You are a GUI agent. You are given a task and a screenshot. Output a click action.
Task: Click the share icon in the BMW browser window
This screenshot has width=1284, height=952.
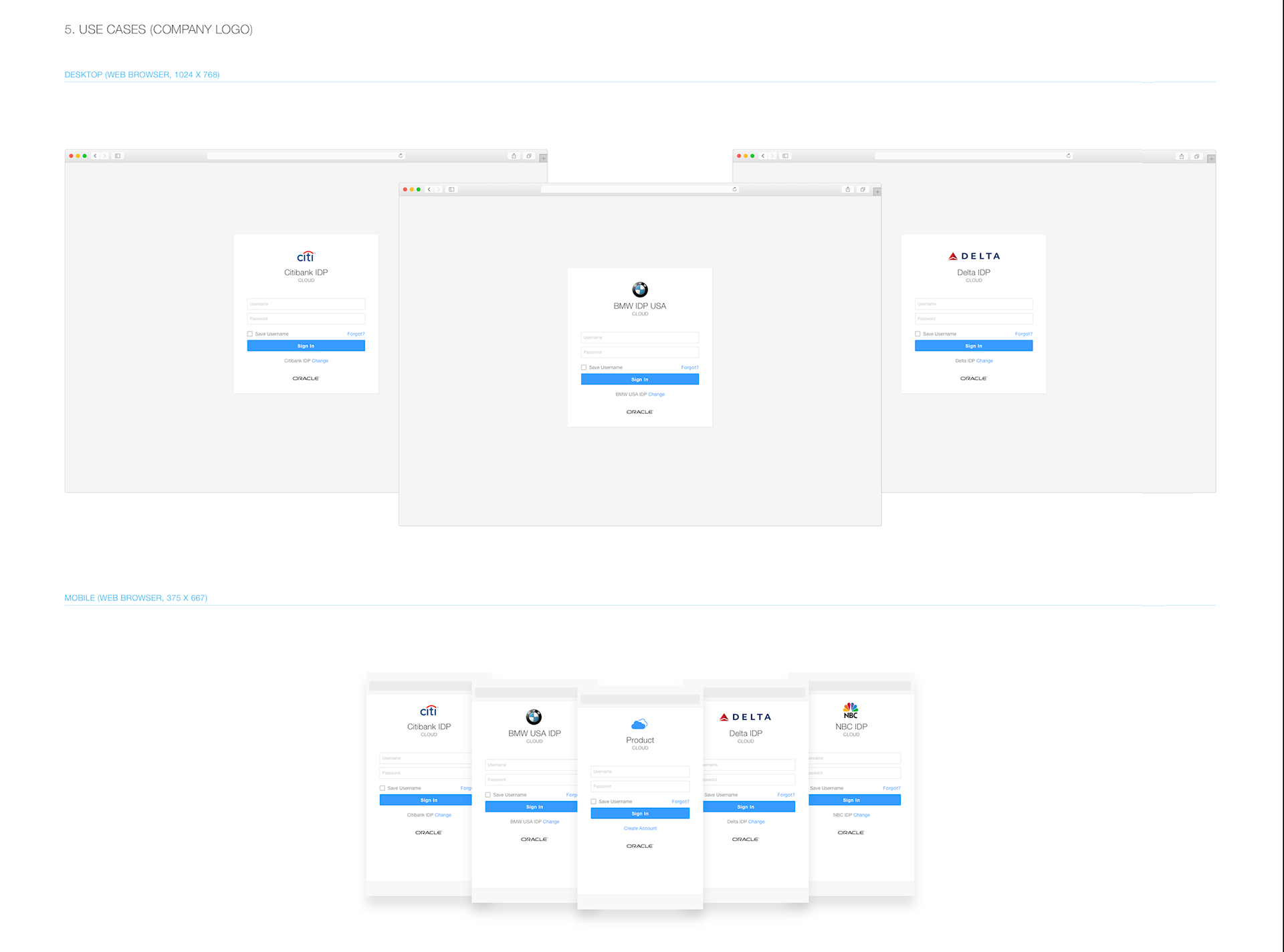click(847, 189)
